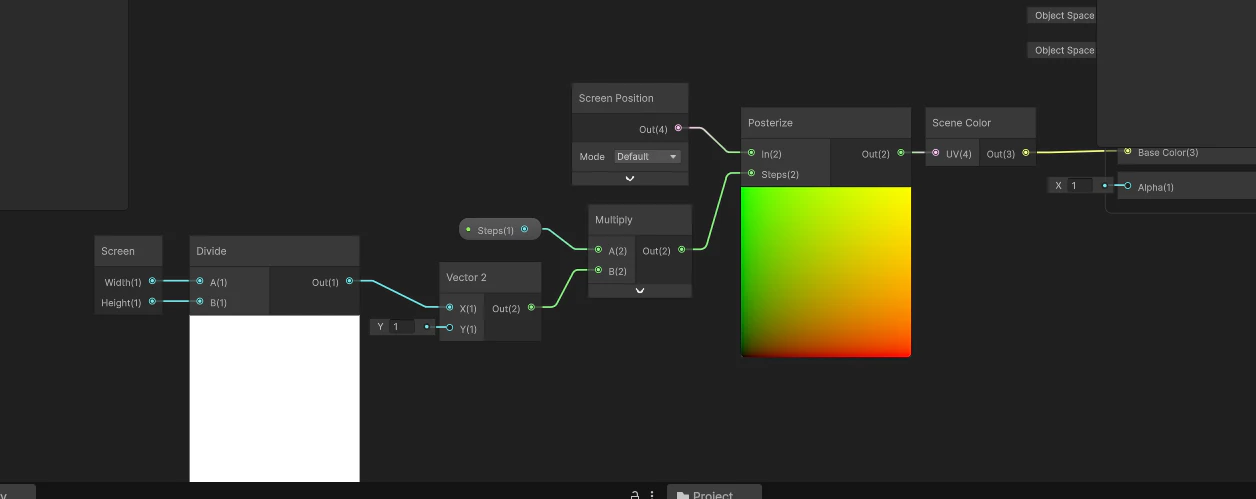Click the Scene Color UV(4) input port
Screen dimensions: 1256x499
[936, 153]
